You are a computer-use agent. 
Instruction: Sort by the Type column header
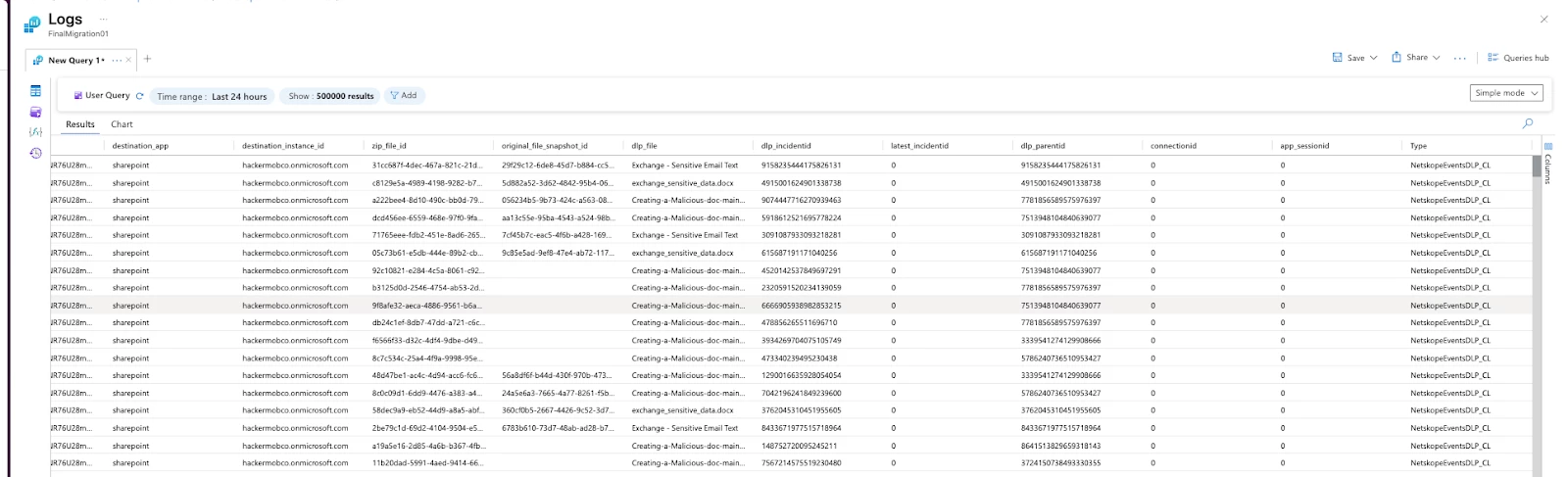pyautogui.click(x=1418, y=146)
